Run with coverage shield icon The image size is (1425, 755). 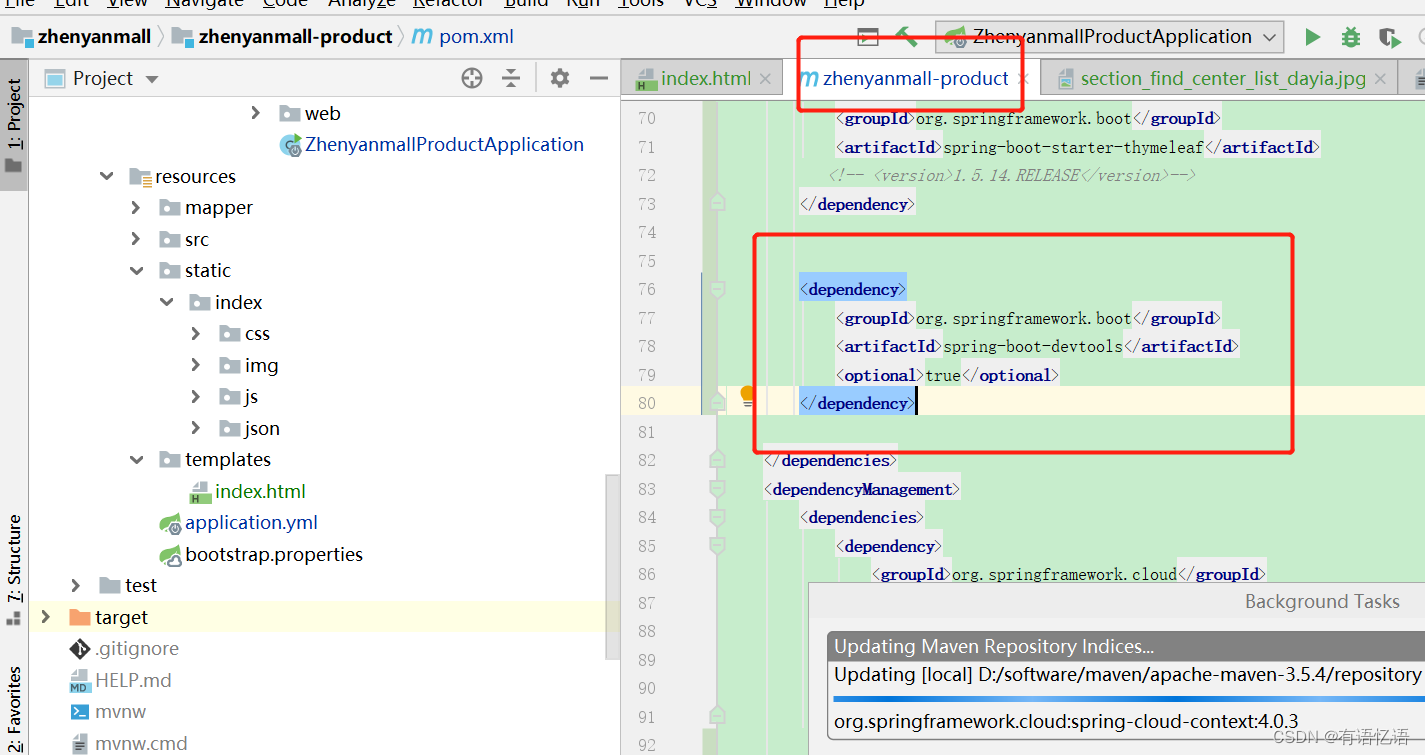(x=1389, y=37)
